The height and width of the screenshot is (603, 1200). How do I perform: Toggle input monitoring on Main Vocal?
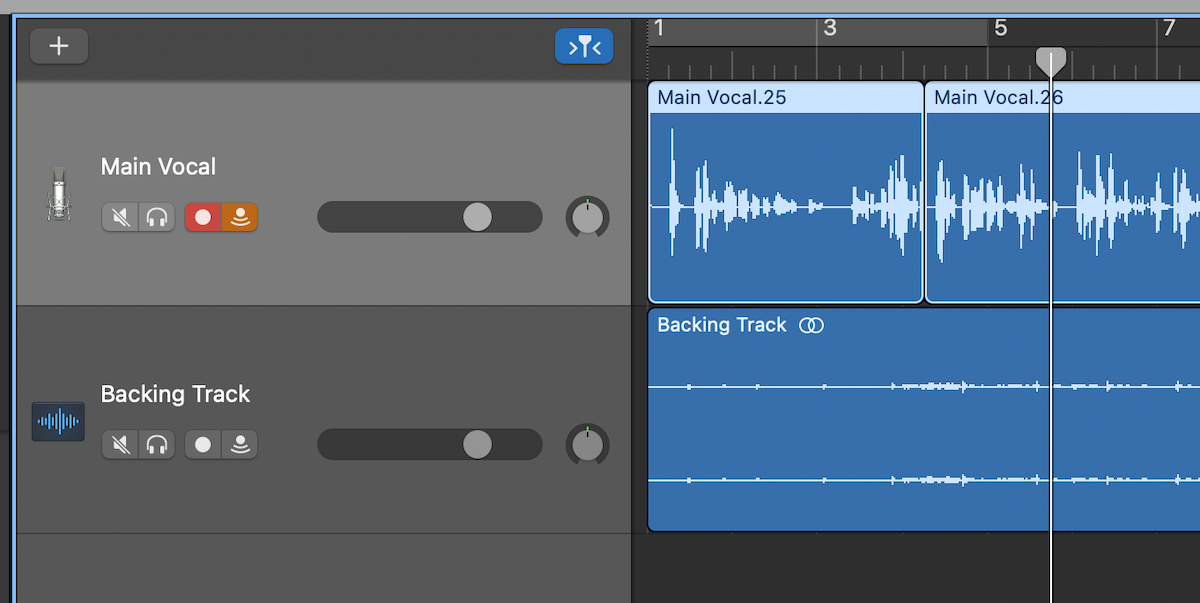point(240,217)
